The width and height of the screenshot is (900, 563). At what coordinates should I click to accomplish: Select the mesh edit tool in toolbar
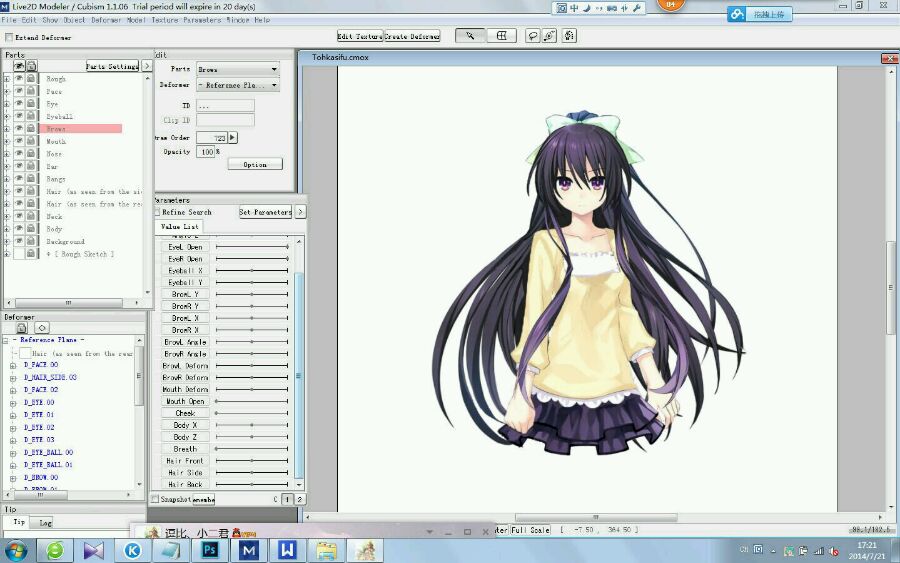pyautogui.click(x=501, y=36)
